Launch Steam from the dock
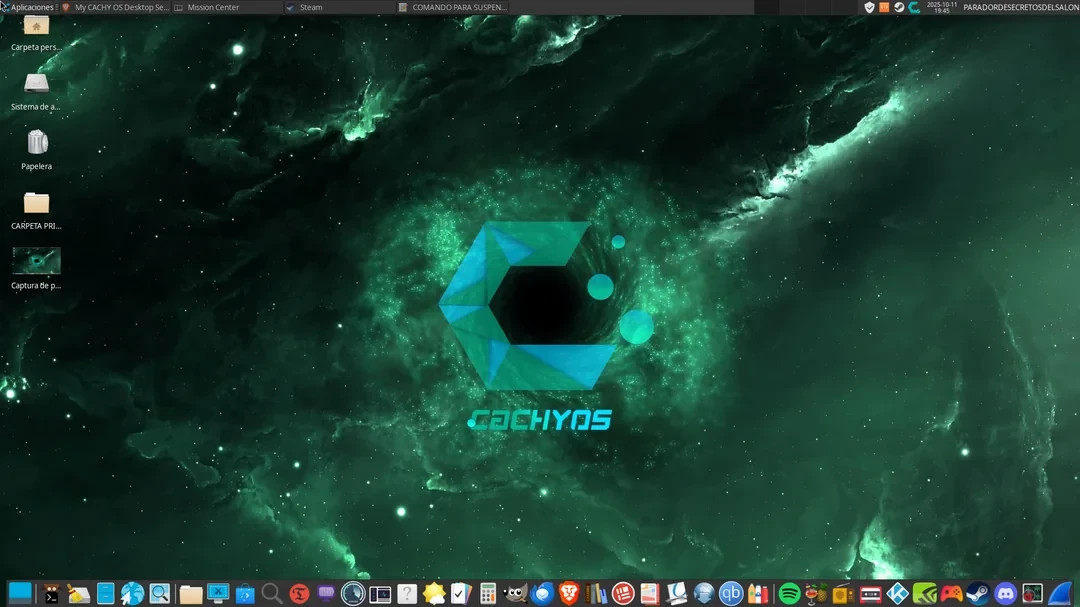This screenshot has width=1080, height=607. (978, 593)
